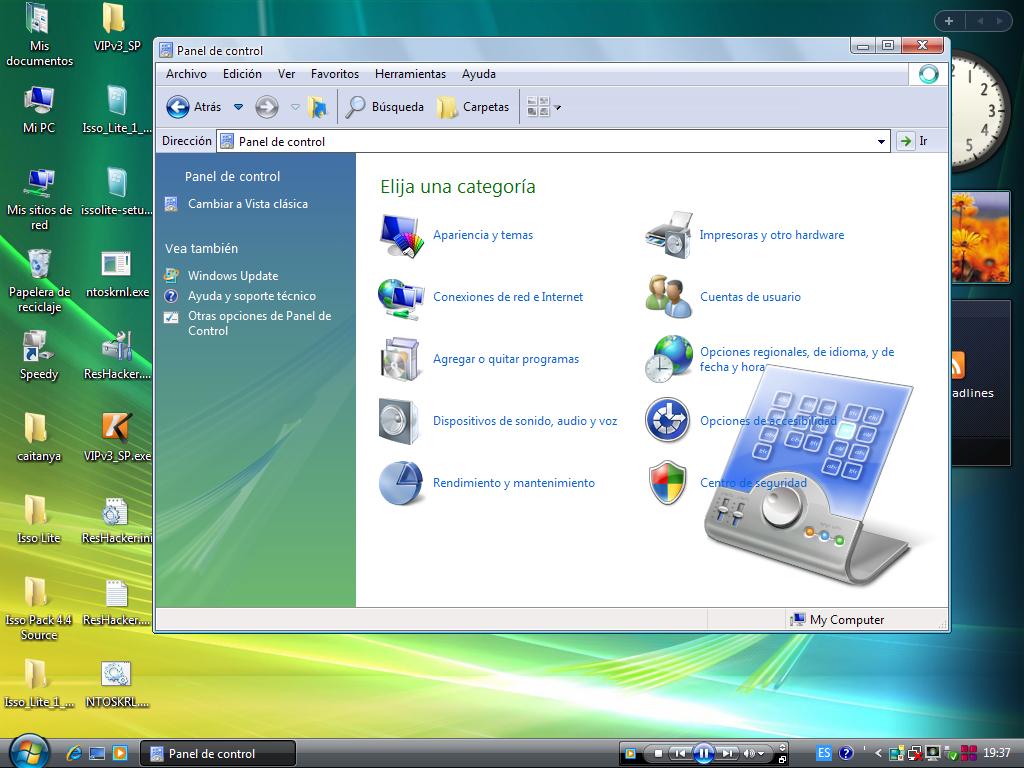The width and height of the screenshot is (1024, 768).
Task: Select the ntoskrnl.exe desktop file
Action: 117,274
